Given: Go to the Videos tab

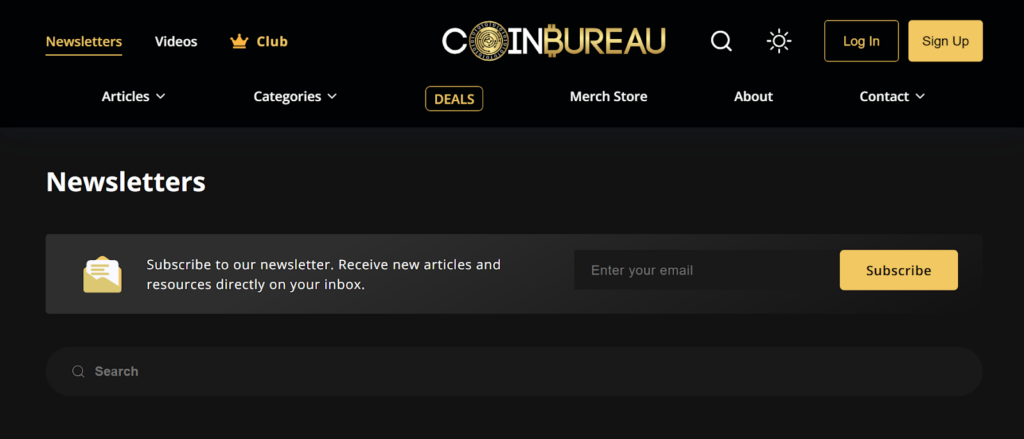Looking at the screenshot, I should 176,42.
